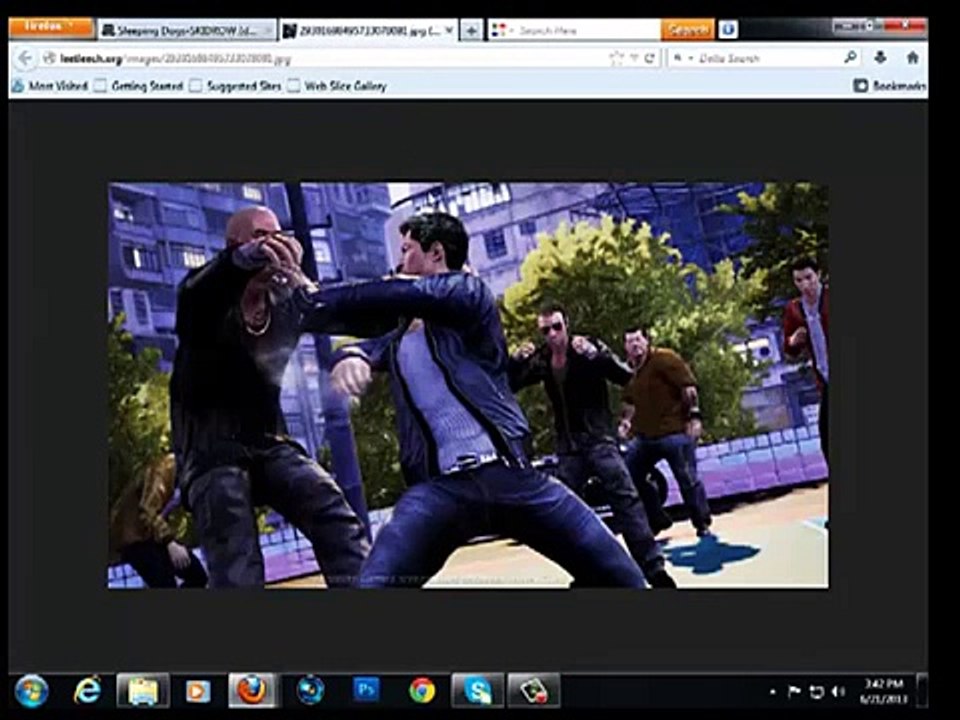This screenshot has height=720, width=960.
Task: Open the Downloads arrow icon
Action: pyautogui.click(x=880, y=58)
